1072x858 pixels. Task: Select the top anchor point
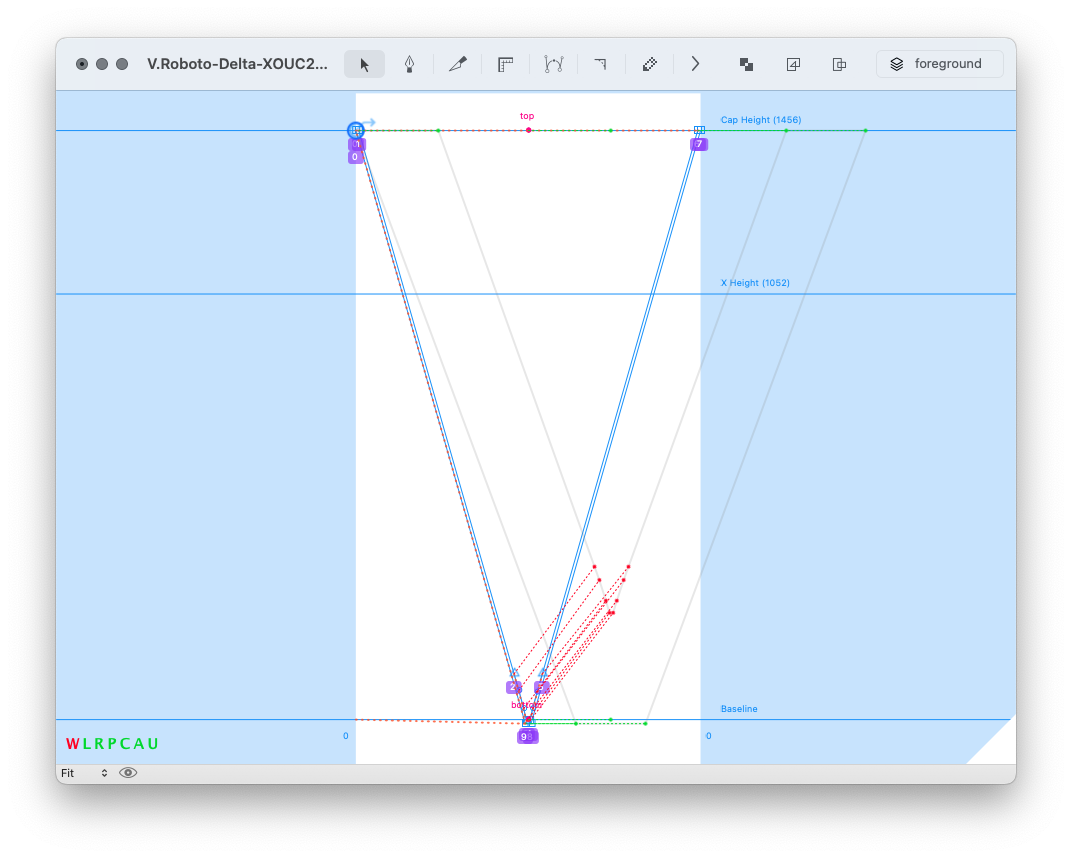point(528,130)
